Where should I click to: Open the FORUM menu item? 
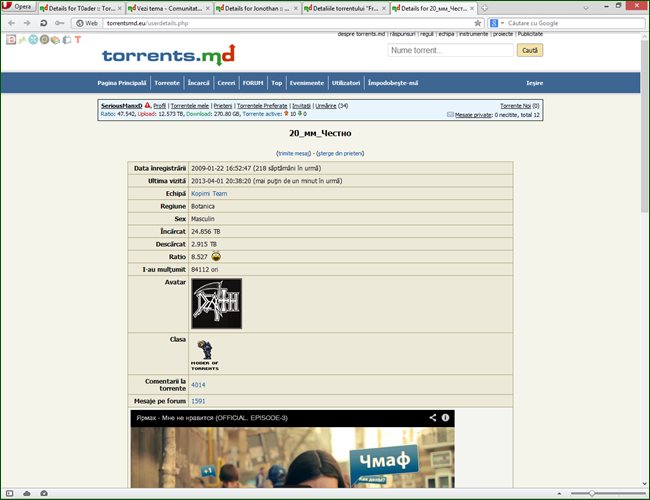pyautogui.click(x=253, y=83)
